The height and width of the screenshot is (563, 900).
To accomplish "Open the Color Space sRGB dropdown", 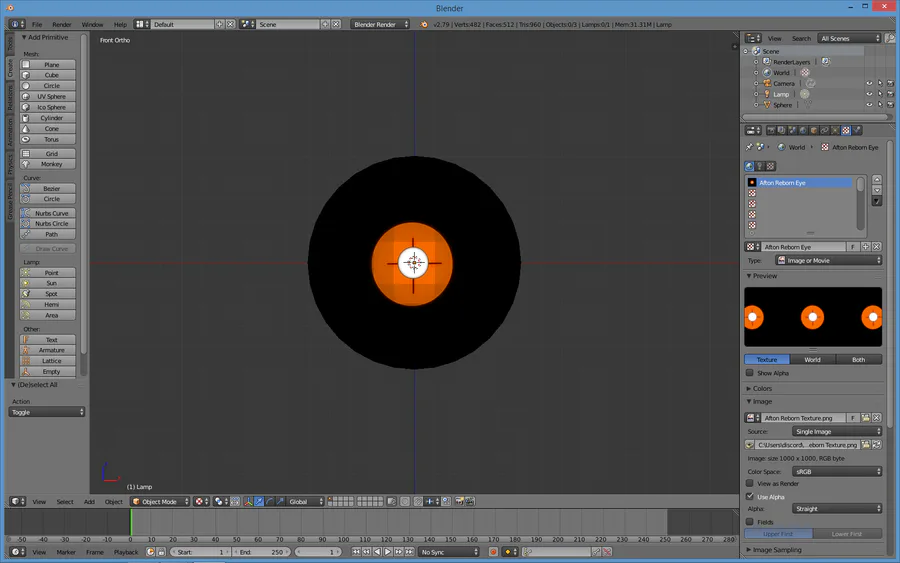I will pyautogui.click(x=836, y=472).
